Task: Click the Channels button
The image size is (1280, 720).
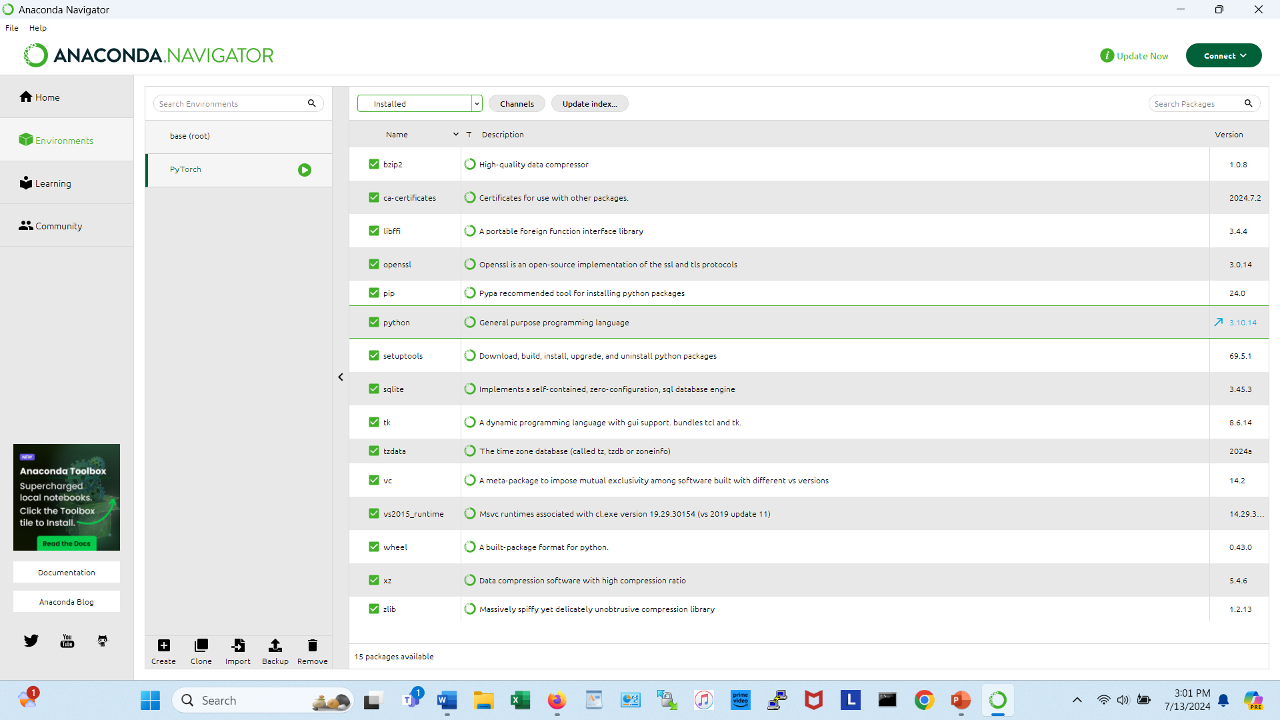Action: coord(517,104)
